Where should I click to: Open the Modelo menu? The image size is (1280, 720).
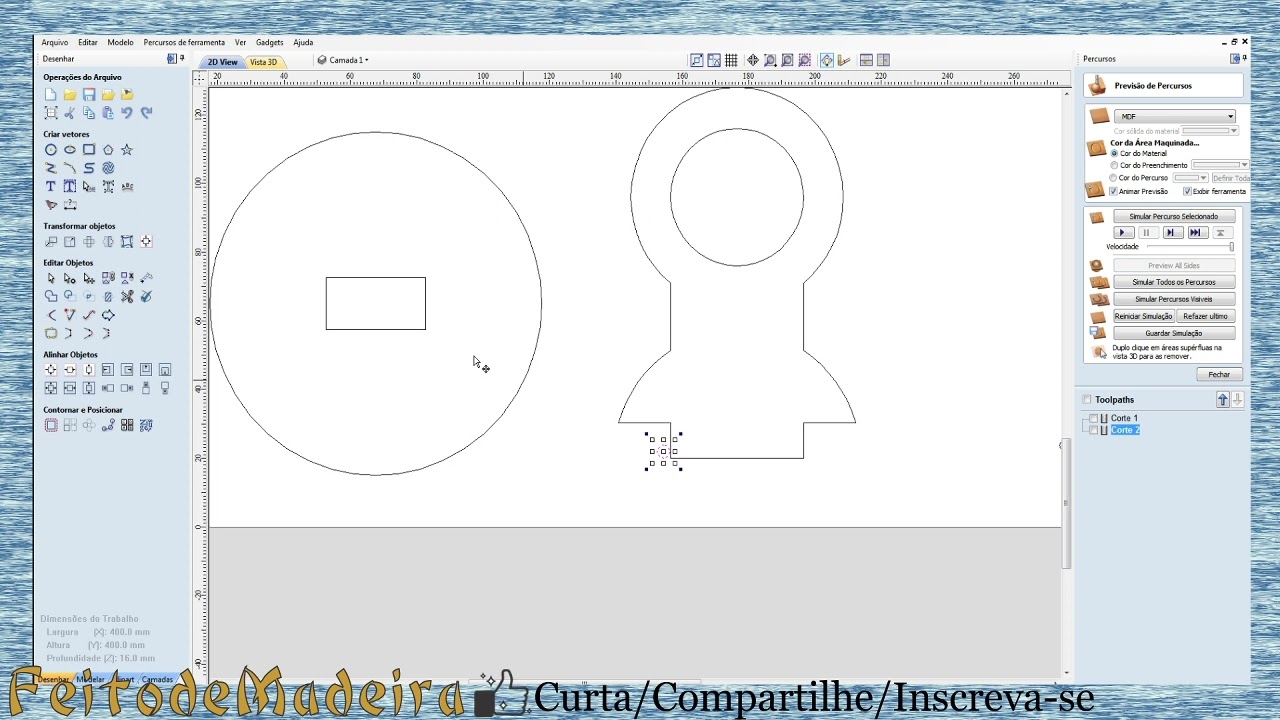121,42
